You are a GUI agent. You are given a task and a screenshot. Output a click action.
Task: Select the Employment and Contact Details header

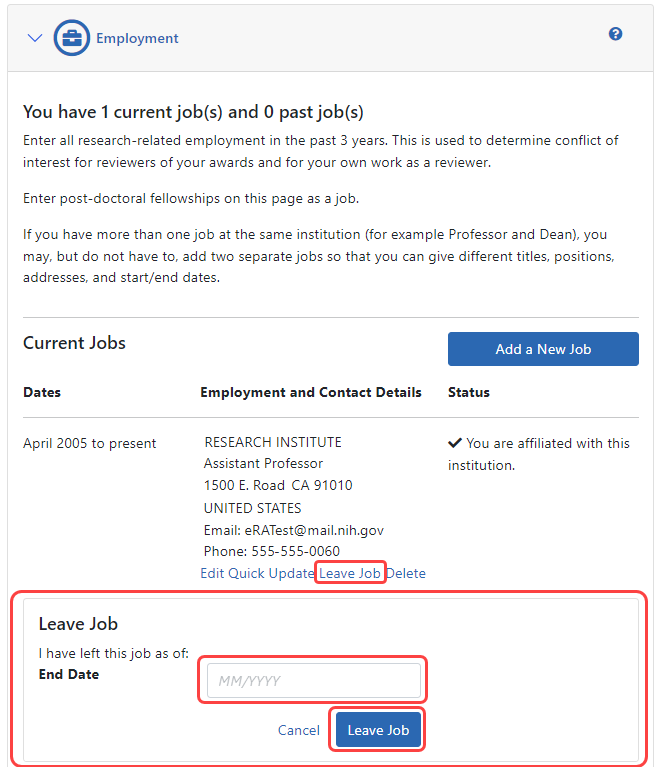(x=311, y=392)
